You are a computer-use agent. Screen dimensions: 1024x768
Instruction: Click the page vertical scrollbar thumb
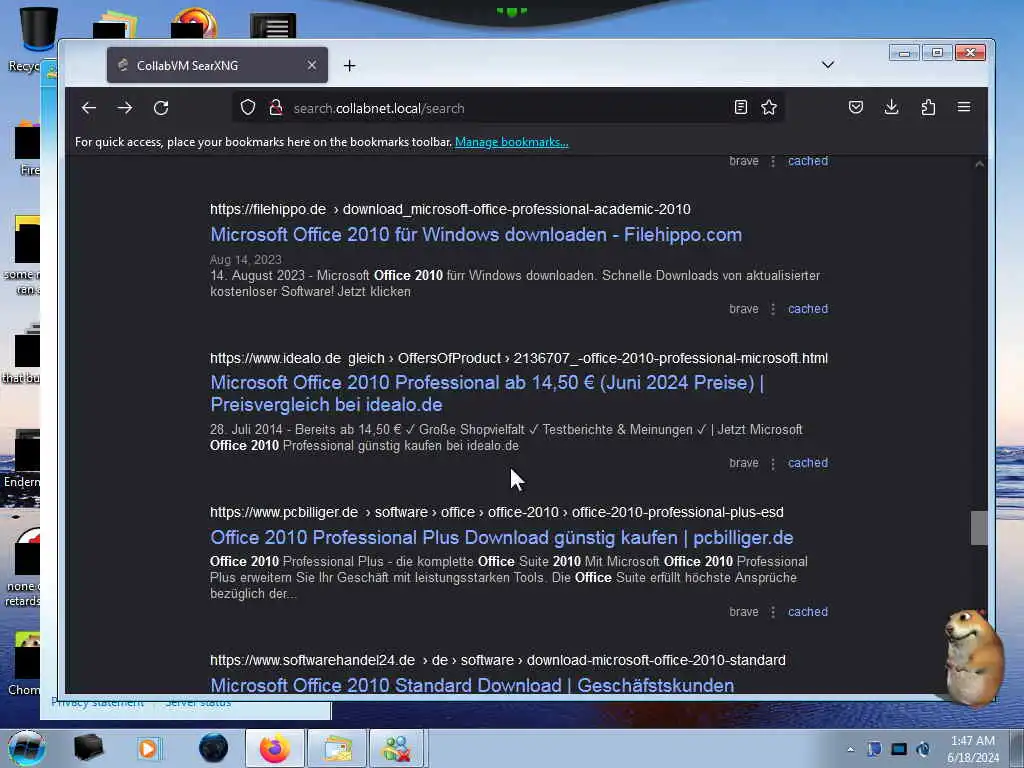[x=979, y=528]
